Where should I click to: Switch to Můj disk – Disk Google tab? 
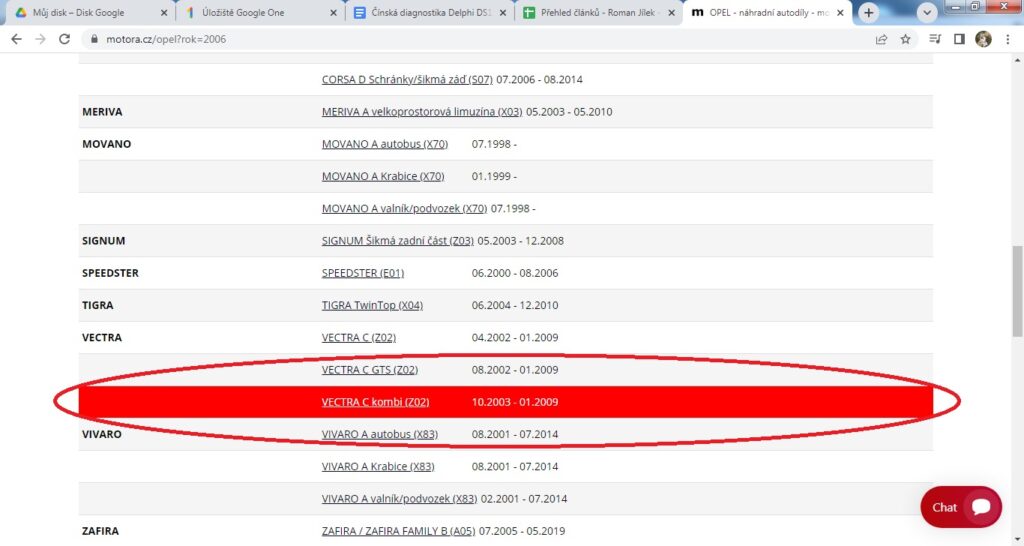point(90,12)
